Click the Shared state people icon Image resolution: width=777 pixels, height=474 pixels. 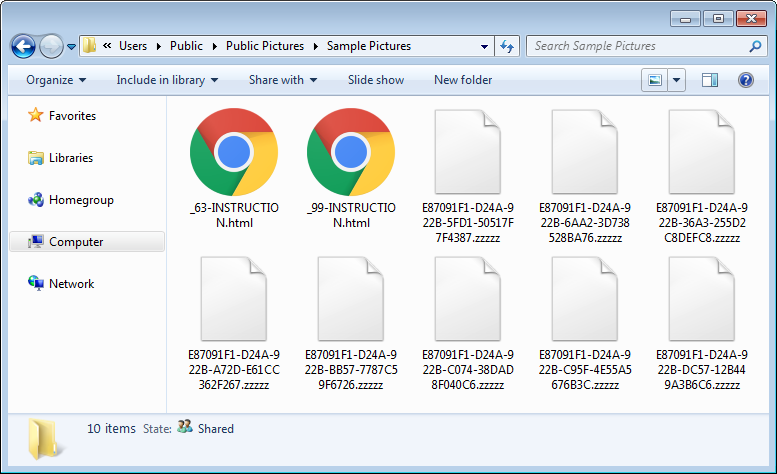tap(185, 426)
